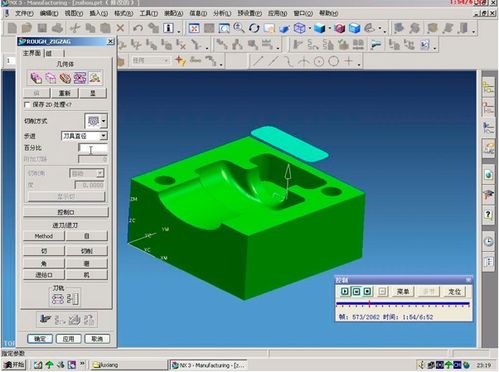
Task: Open the 插入 menu
Action: tap(98, 13)
